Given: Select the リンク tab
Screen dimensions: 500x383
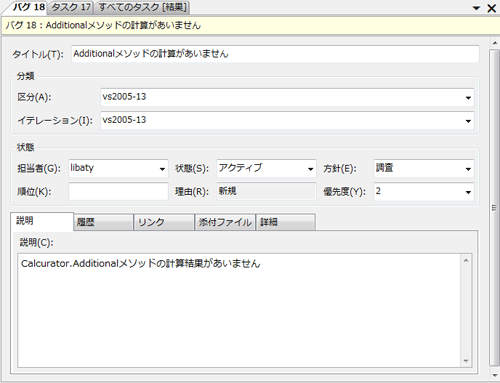Looking at the screenshot, I should (164, 222).
